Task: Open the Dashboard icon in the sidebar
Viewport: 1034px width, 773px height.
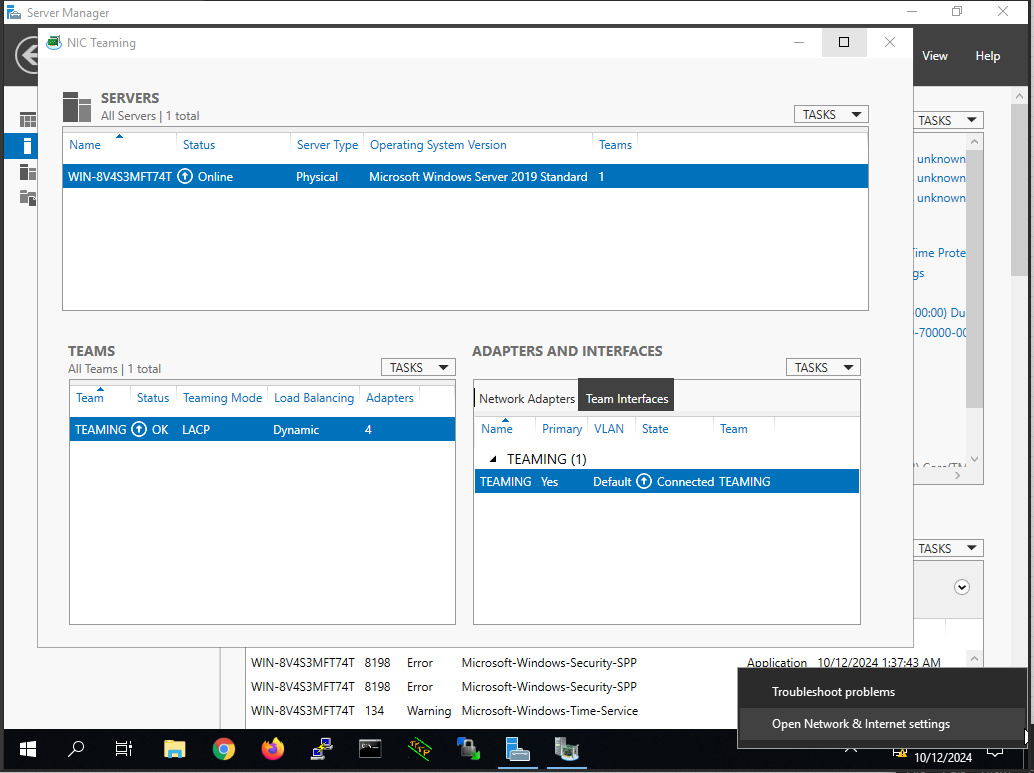Action: point(27,120)
